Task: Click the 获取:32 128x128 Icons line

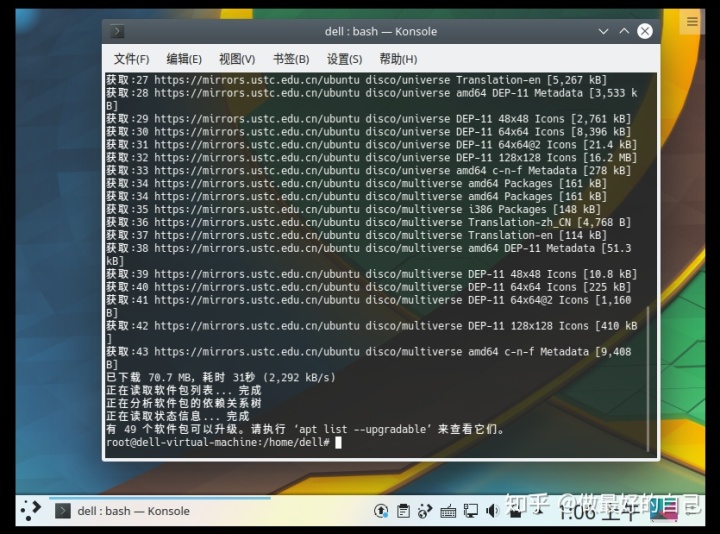Action: tap(371, 158)
